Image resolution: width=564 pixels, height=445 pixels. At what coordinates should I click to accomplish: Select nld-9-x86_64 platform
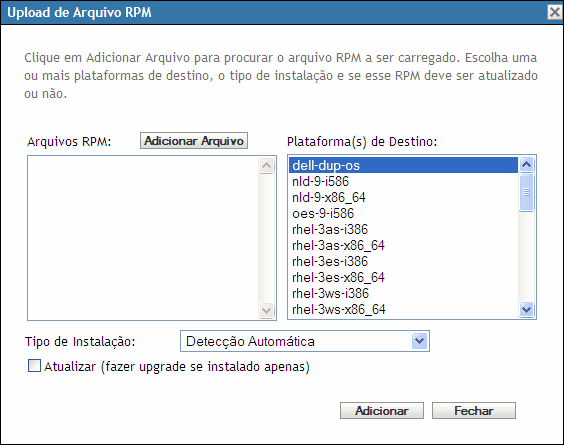pyautogui.click(x=403, y=197)
